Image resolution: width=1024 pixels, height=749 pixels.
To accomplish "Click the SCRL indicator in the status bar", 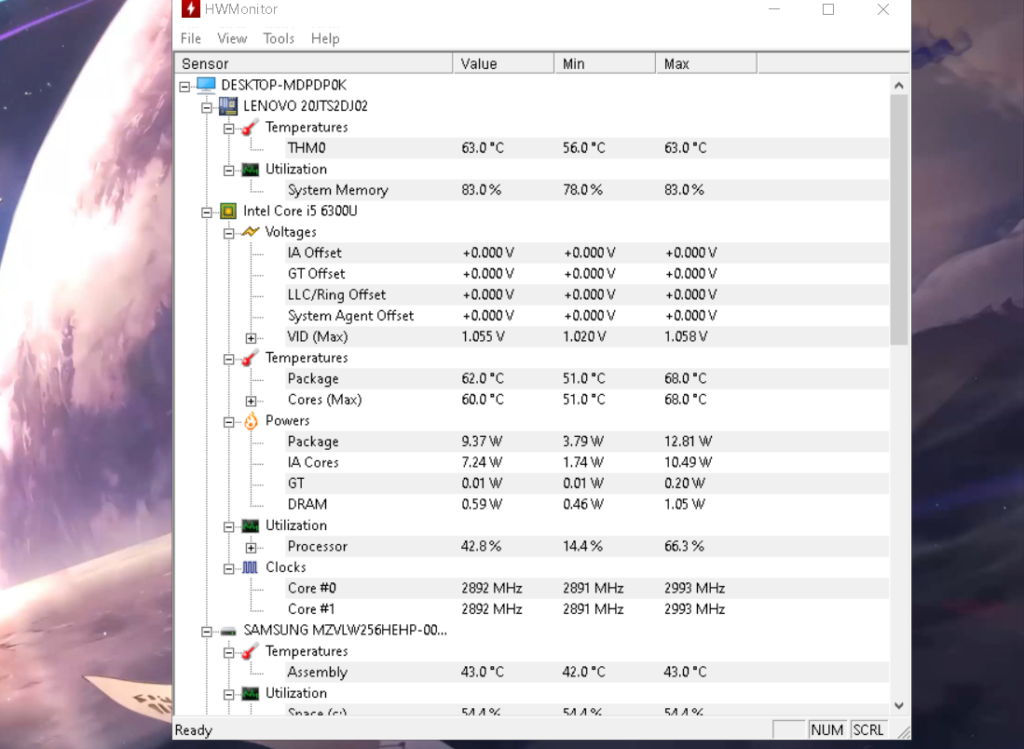I will coord(868,730).
